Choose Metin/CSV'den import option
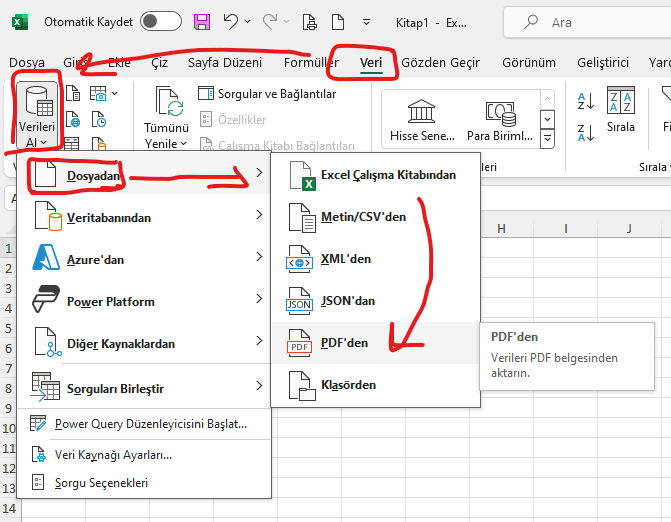The width and height of the screenshot is (671, 522). [x=376, y=217]
